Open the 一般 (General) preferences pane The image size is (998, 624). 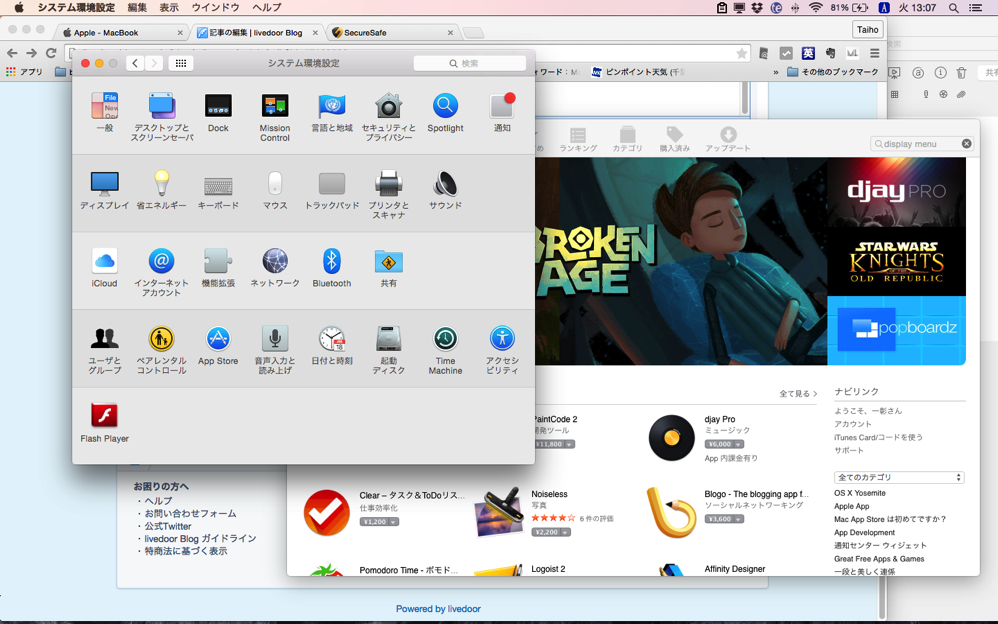(x=104, y=112)
